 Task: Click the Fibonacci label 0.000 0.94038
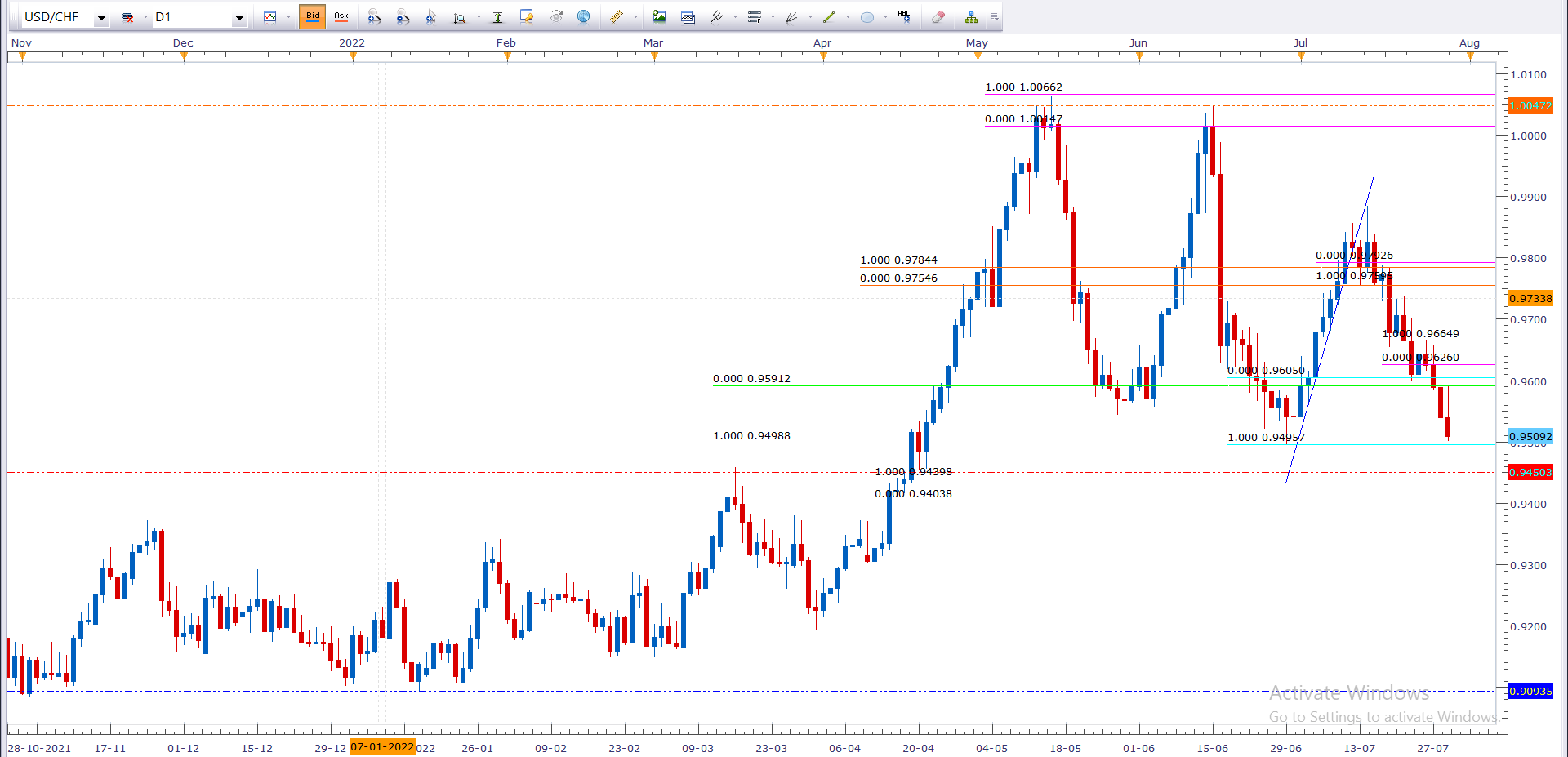coord(913,494)
